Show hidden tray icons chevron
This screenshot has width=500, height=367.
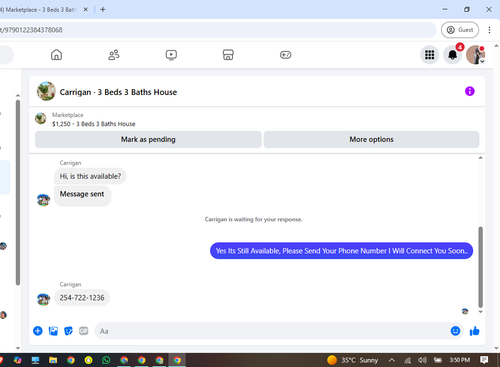(392, 360)
